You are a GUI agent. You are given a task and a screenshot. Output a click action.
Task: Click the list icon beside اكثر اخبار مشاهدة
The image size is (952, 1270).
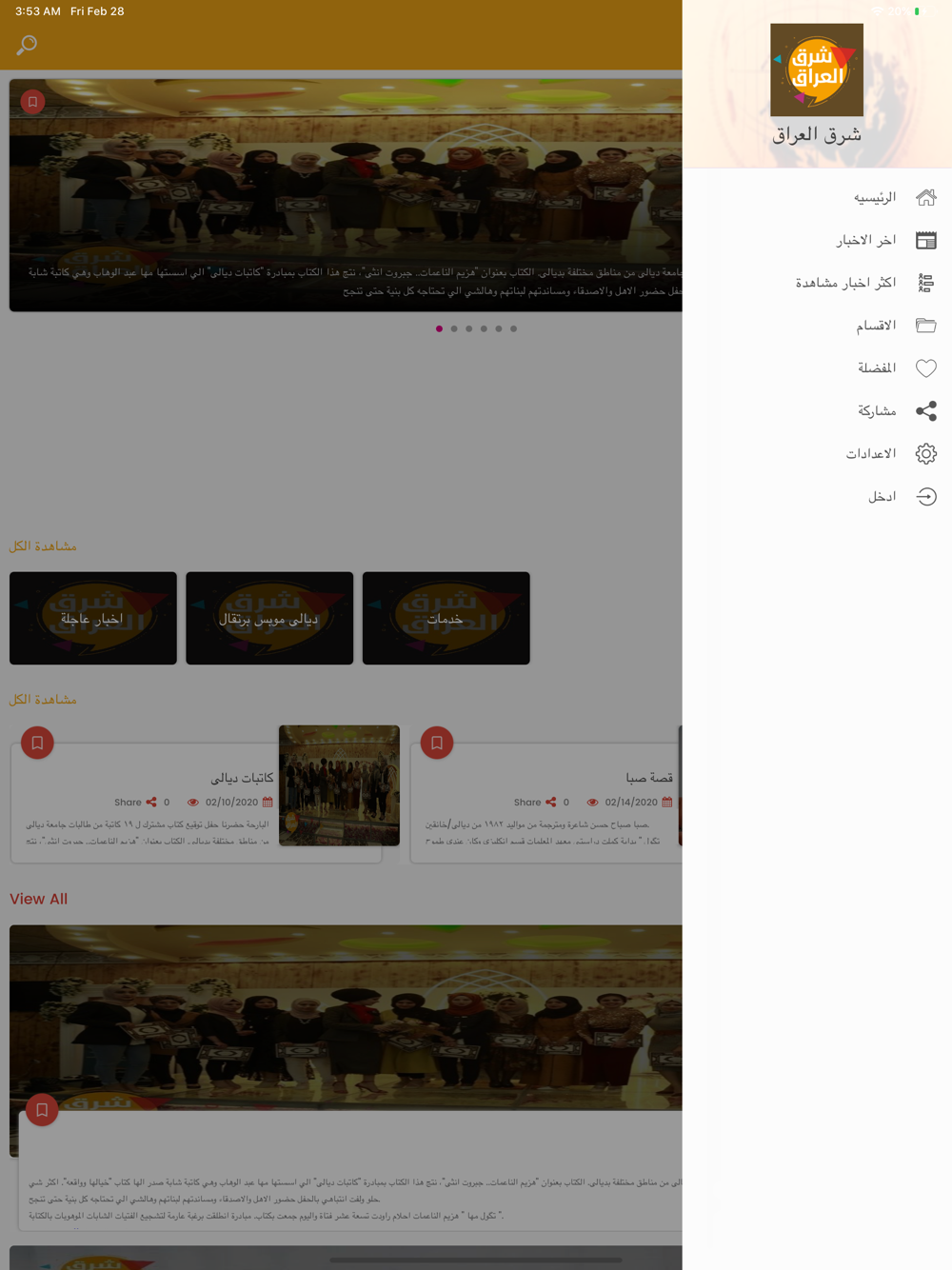(926, 283)
